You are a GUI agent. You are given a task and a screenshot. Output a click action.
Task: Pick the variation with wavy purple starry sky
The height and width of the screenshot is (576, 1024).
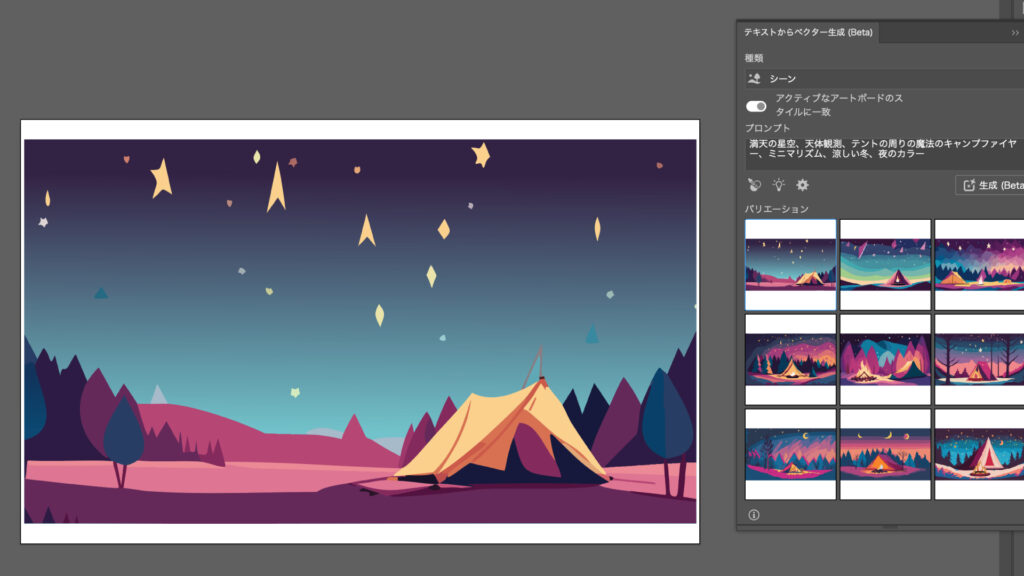[979, 265]
